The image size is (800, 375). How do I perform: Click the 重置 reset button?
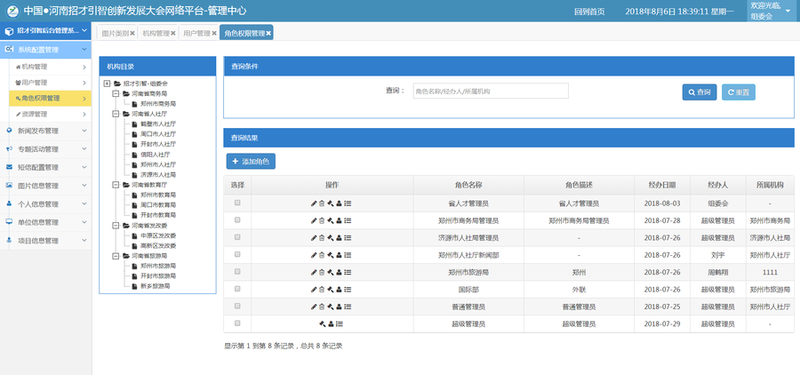pyautogui.click(x=738, y=92)
